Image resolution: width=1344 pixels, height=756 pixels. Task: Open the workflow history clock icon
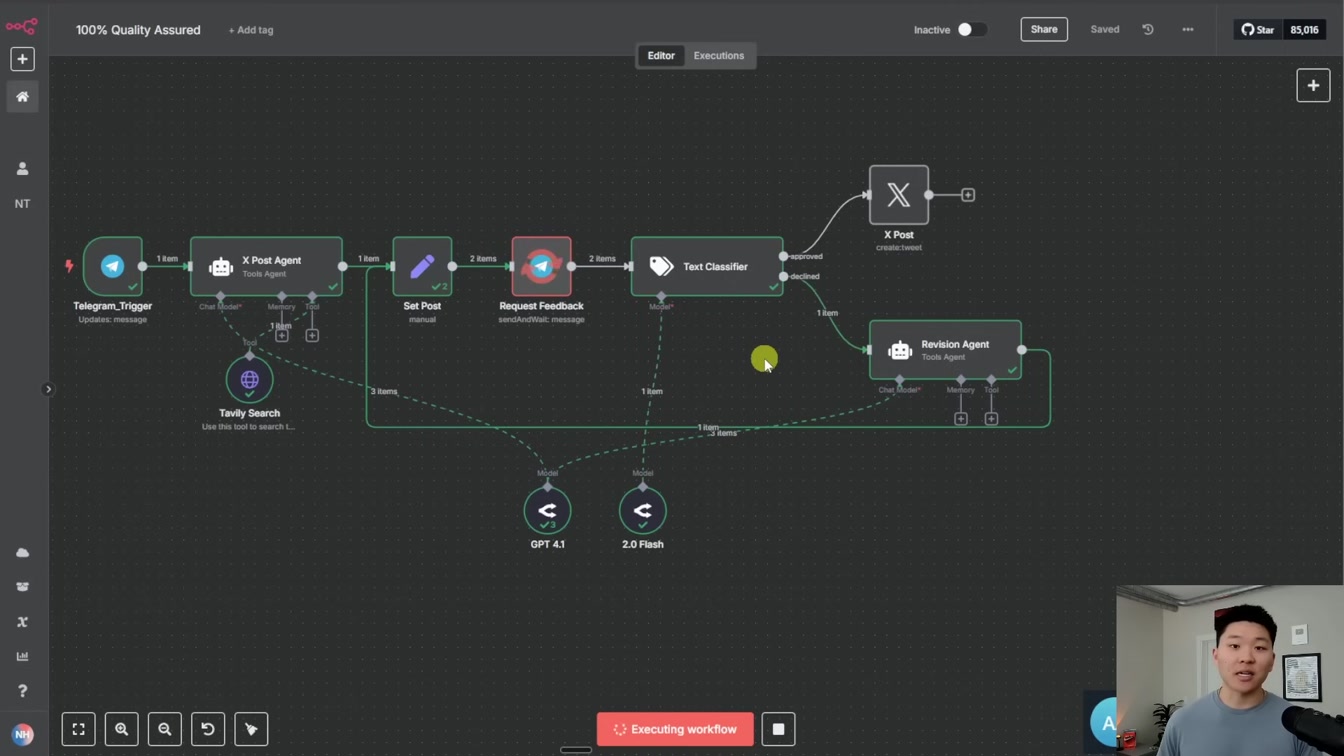[x=1148, y=30]
